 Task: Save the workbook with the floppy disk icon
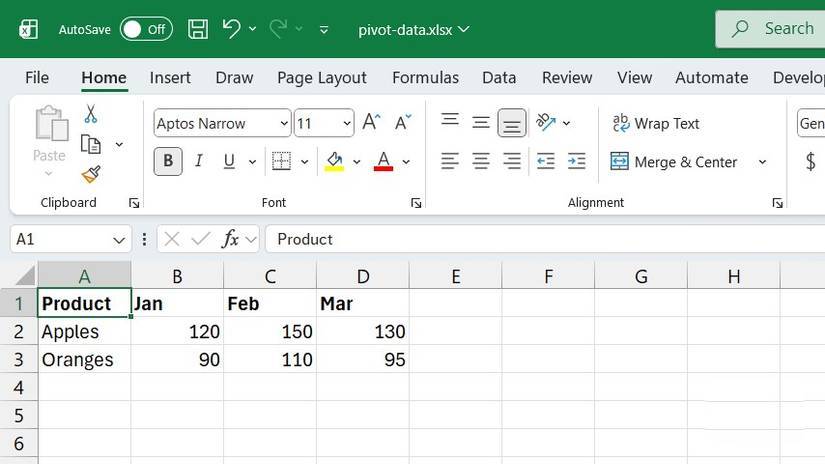[198, 29]
